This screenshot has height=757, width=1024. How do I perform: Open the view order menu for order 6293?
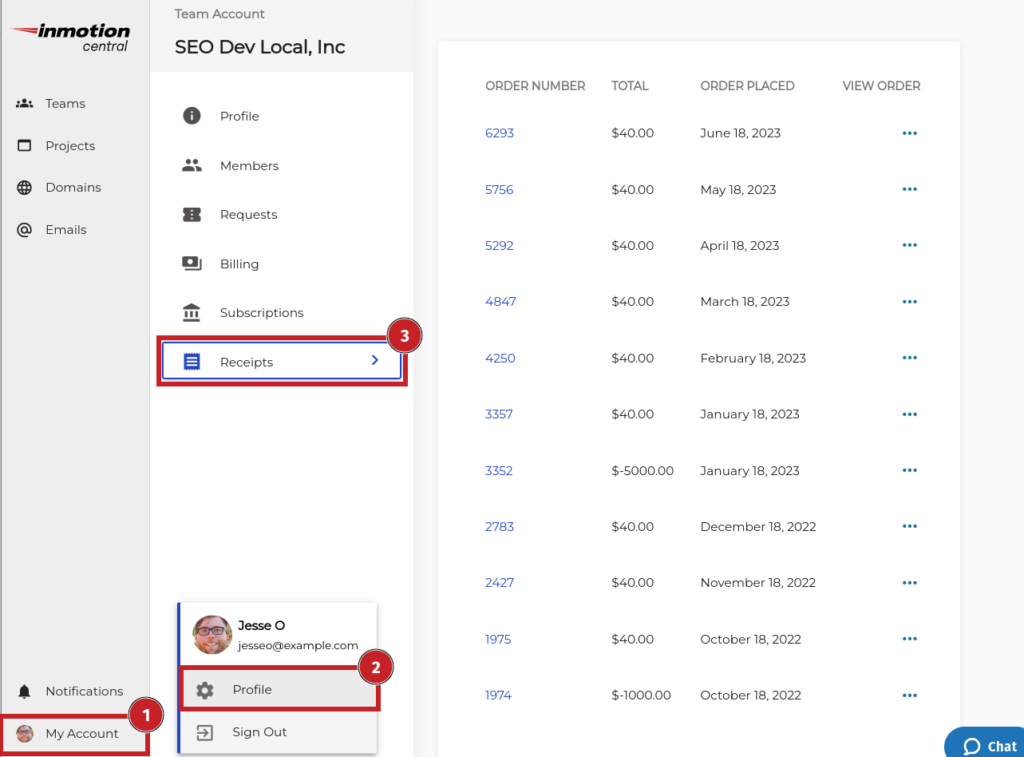(909, 132)
